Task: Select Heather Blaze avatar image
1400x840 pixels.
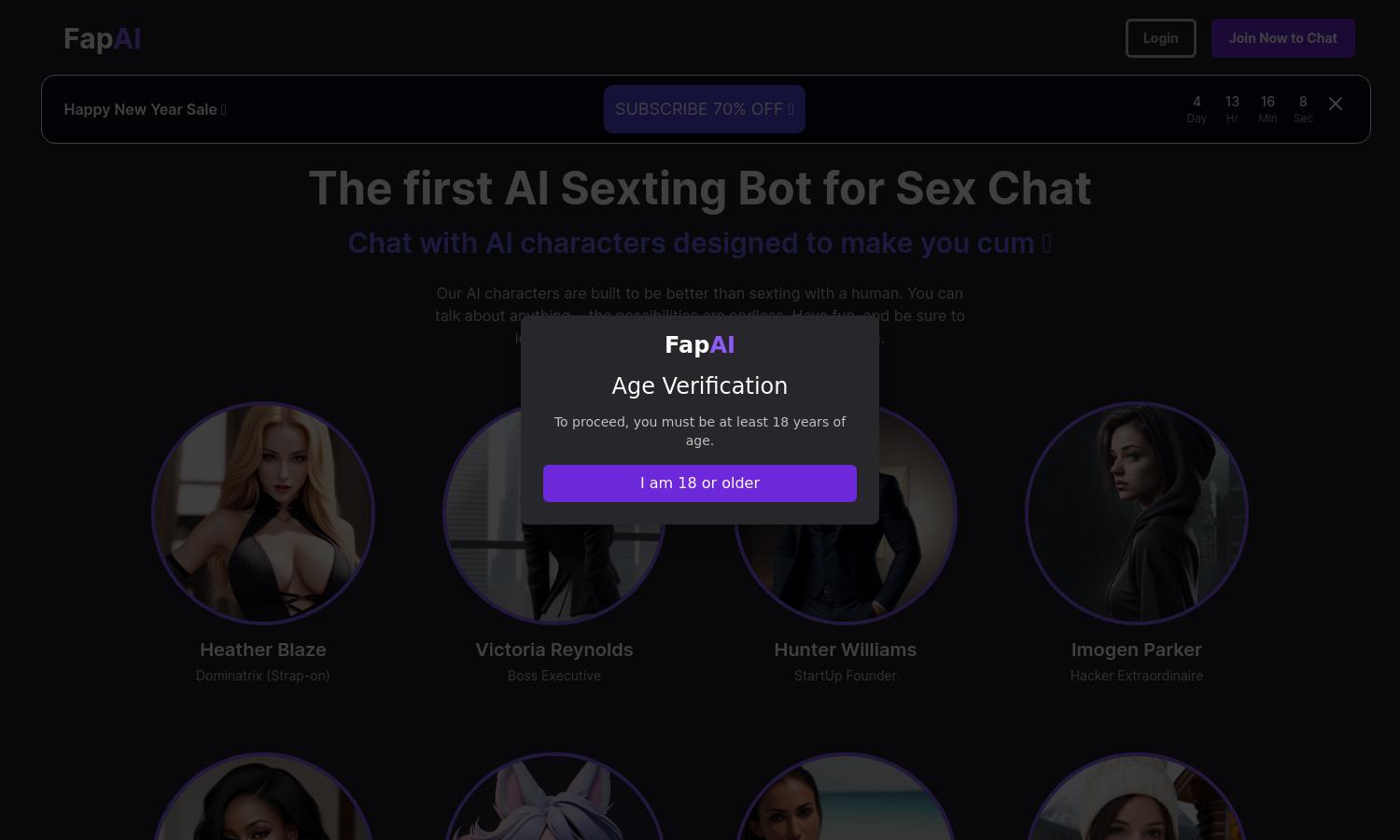Action: (x=263, y=513)
